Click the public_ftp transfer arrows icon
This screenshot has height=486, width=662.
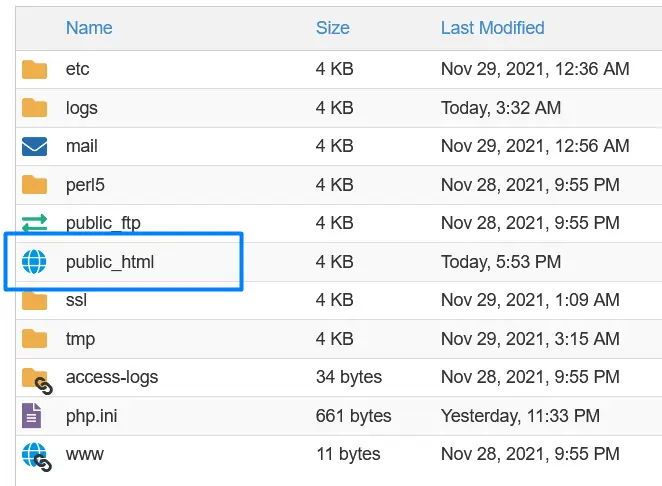point(35,224)
